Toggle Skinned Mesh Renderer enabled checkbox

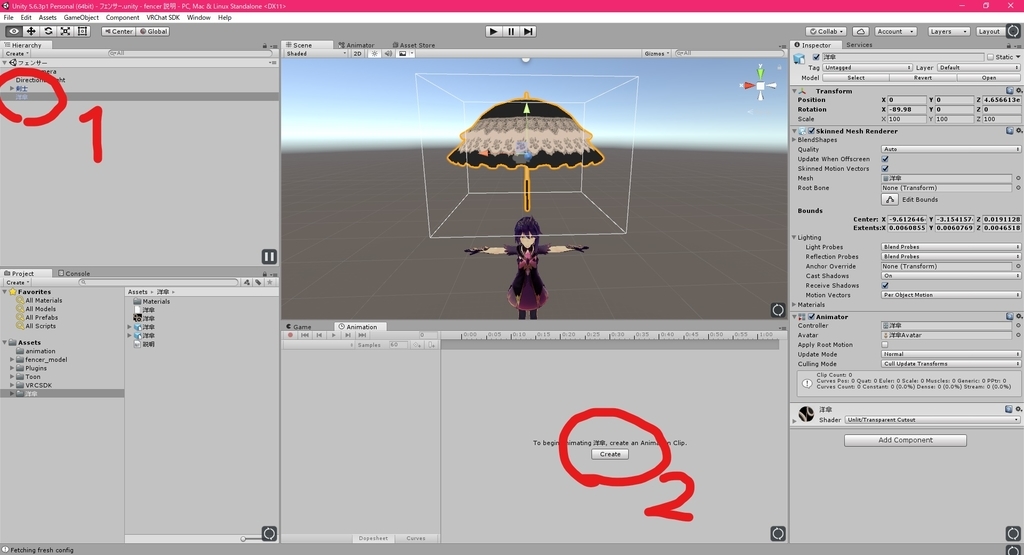point(811,131)
